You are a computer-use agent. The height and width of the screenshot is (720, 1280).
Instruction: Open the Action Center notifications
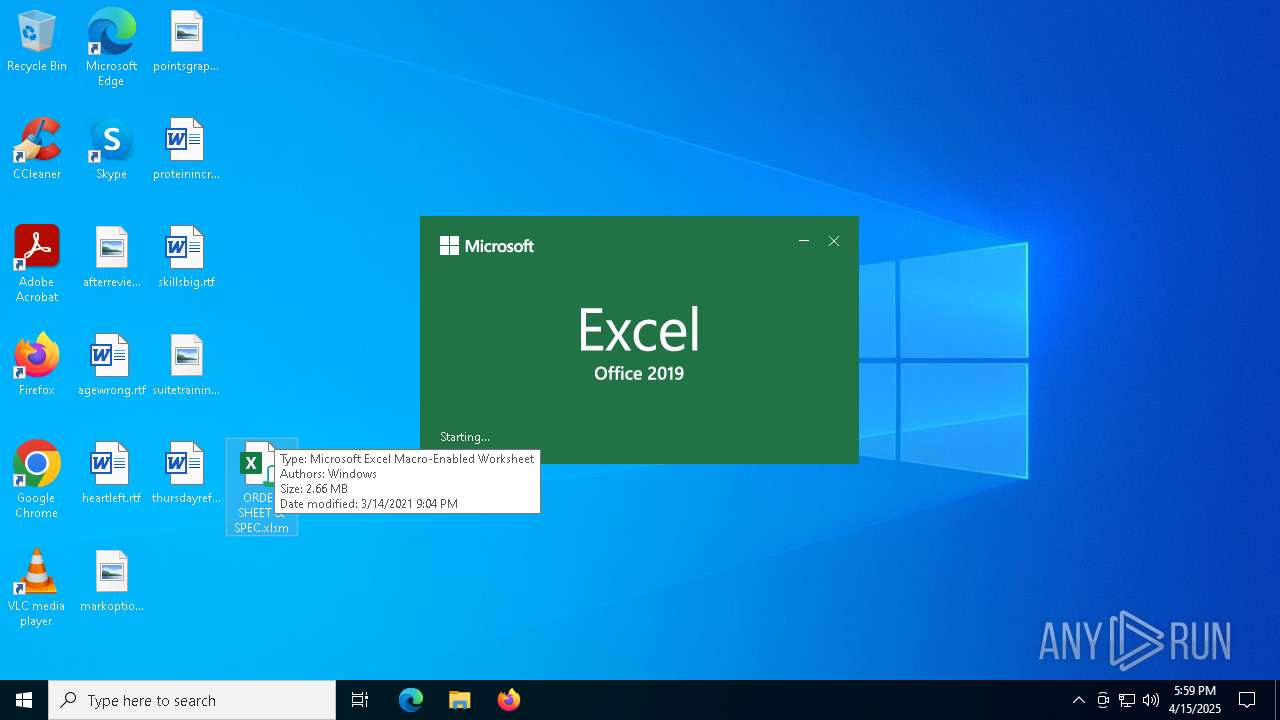tap(1247, 700)
